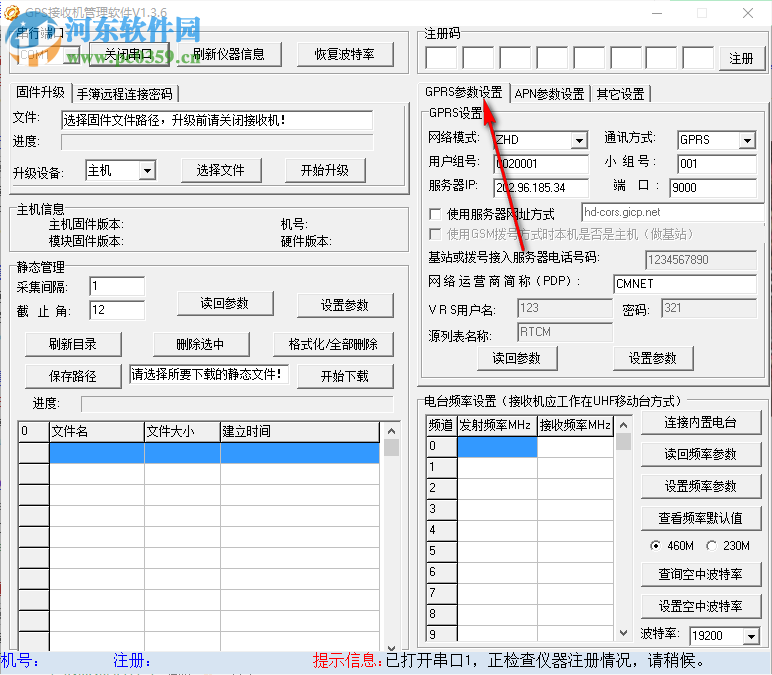The height and width of the screenshot is (675, 772).
Task: Click 格式化/全部删除 button
Action: pos(333,344)
